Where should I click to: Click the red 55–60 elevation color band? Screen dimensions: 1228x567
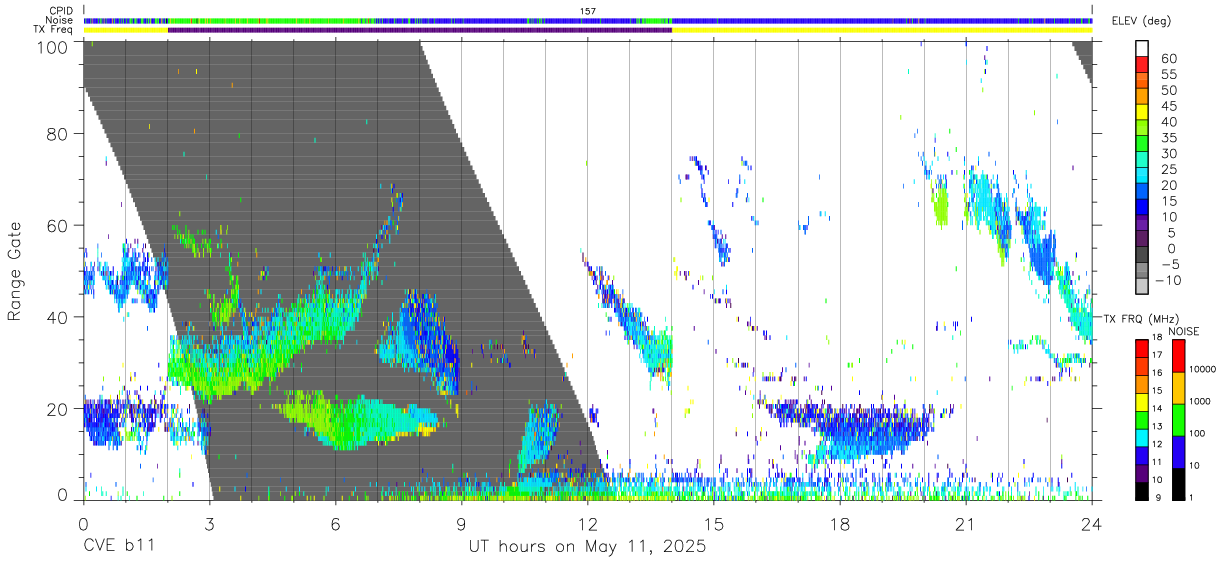1142,66
